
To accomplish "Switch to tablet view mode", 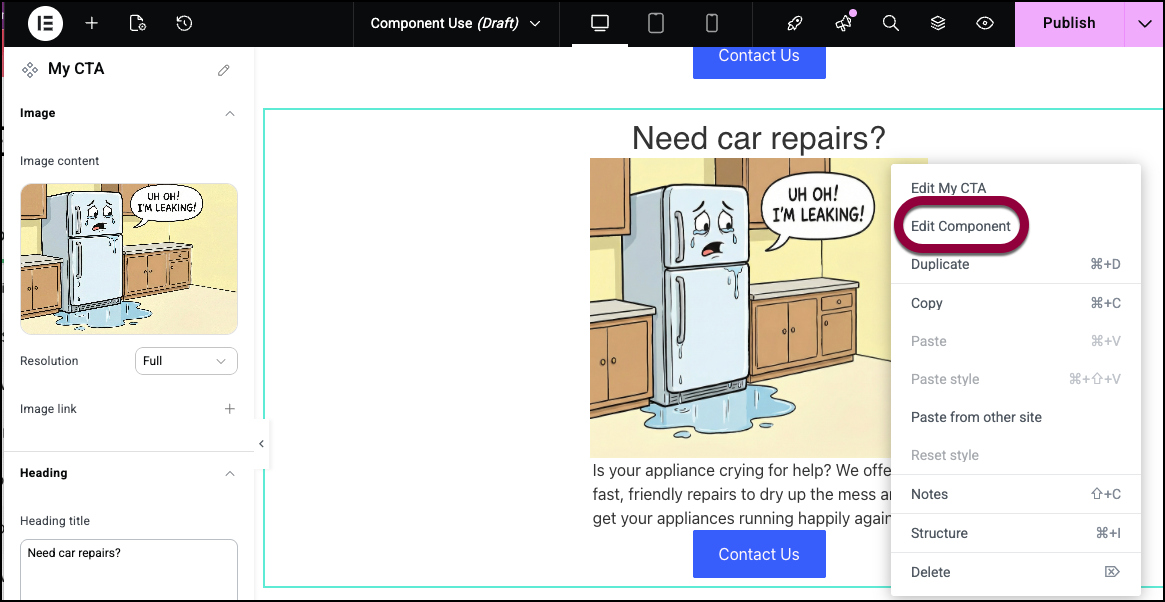I will click(656, 23).
